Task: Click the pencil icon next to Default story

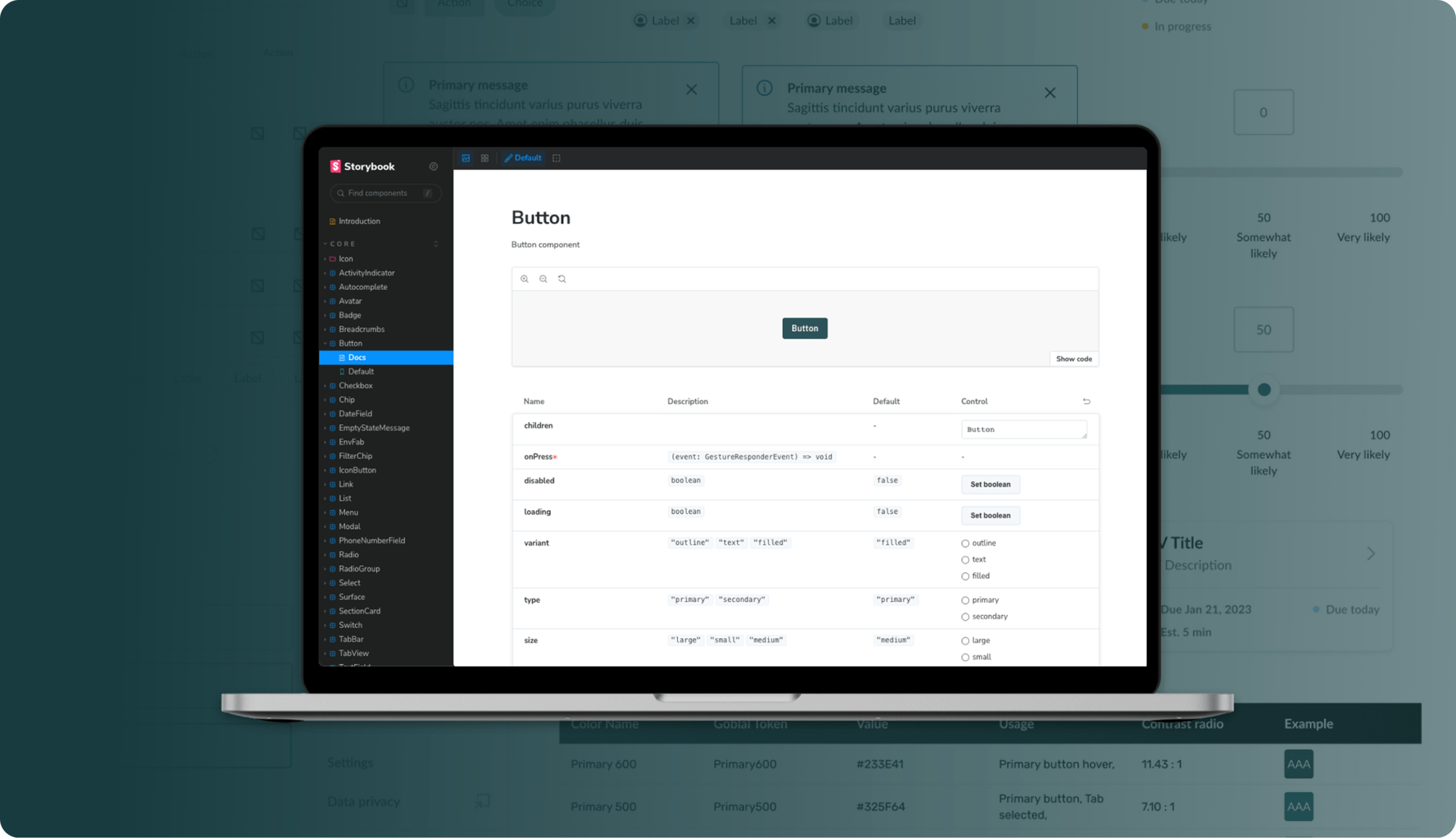Action: pos(508,157)
